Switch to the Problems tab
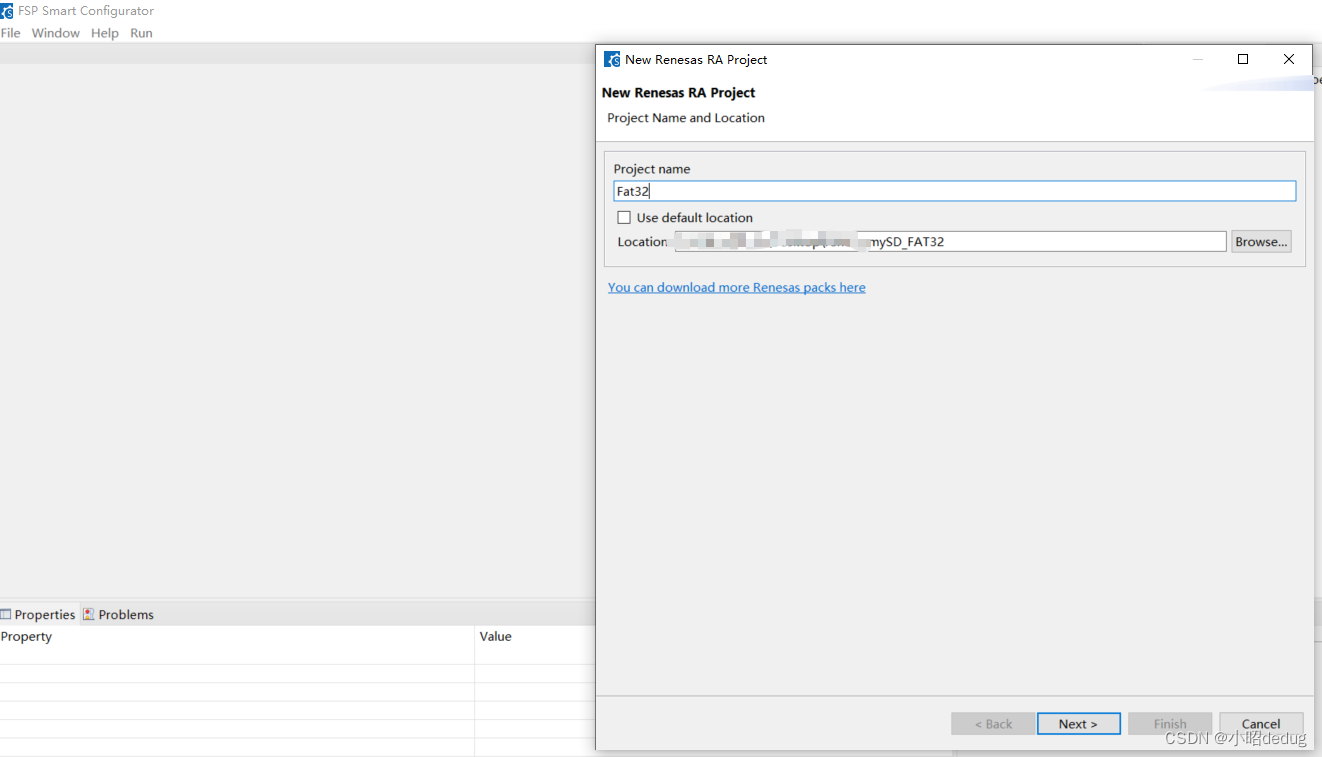The image size is (1322, 757). point(119,614)
